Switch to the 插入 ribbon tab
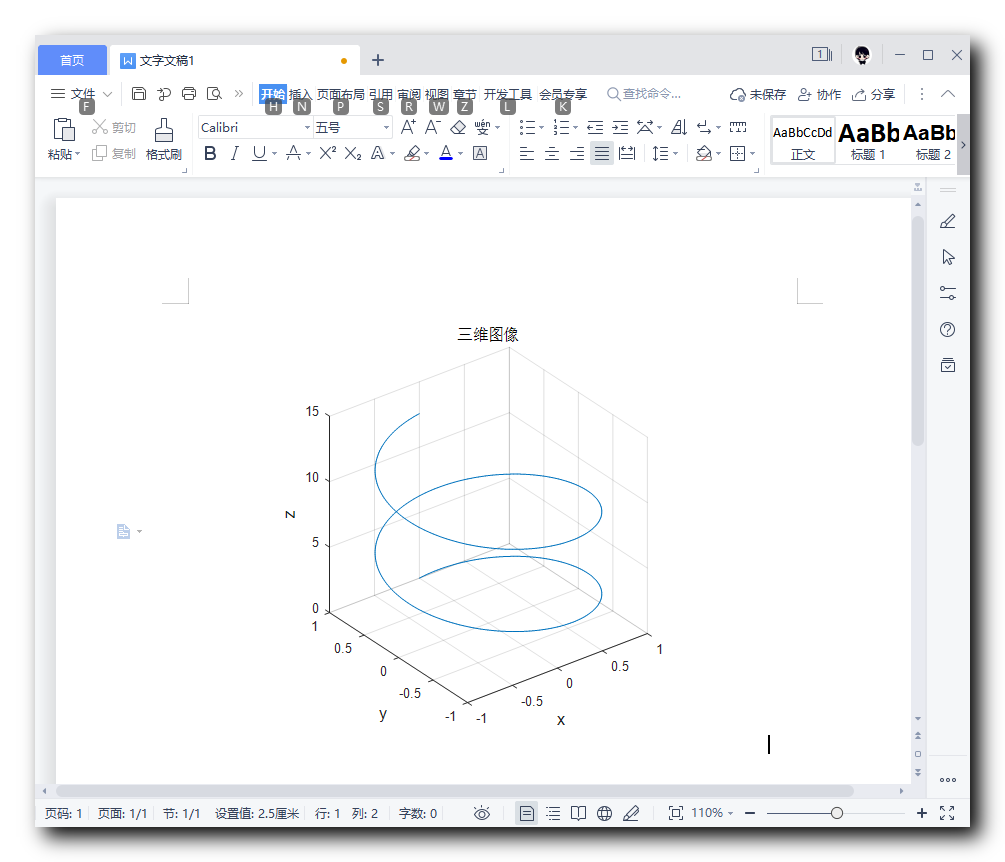The height and width of the screenshot is (862, 1005). coord(303,94)
